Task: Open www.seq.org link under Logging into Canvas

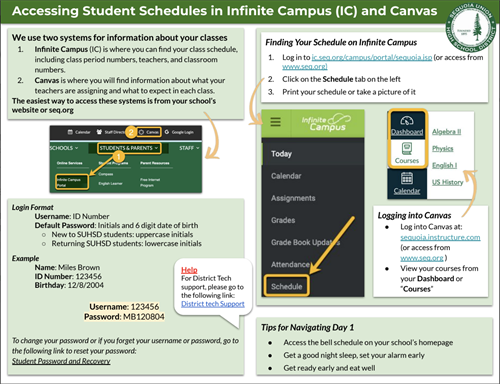Action: [x=422, y=258]
